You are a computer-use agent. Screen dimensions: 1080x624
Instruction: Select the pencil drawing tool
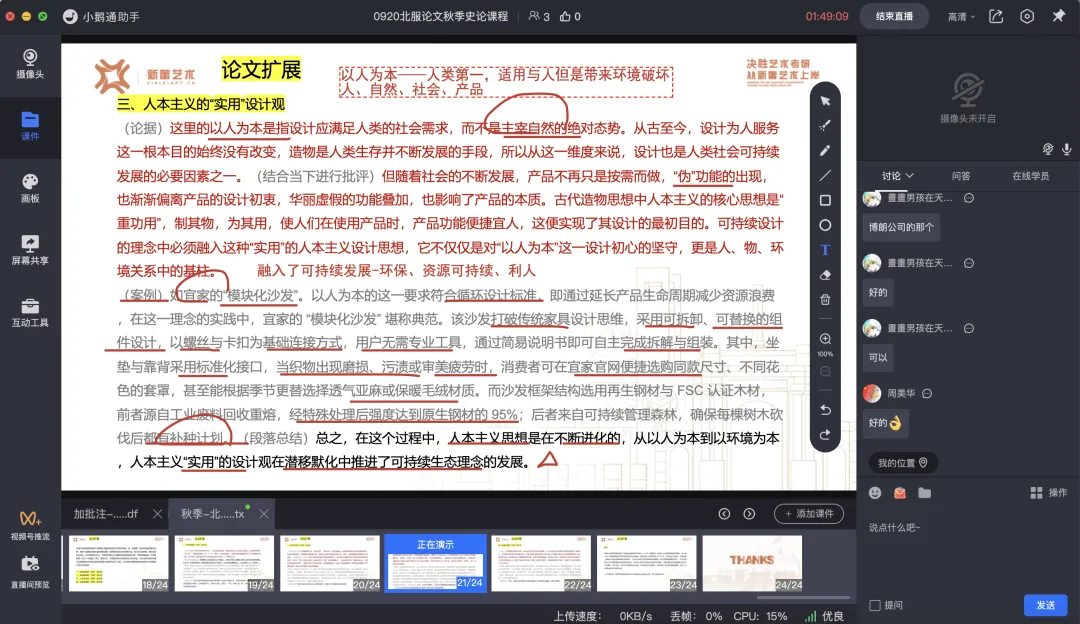(x=825, y=150)
